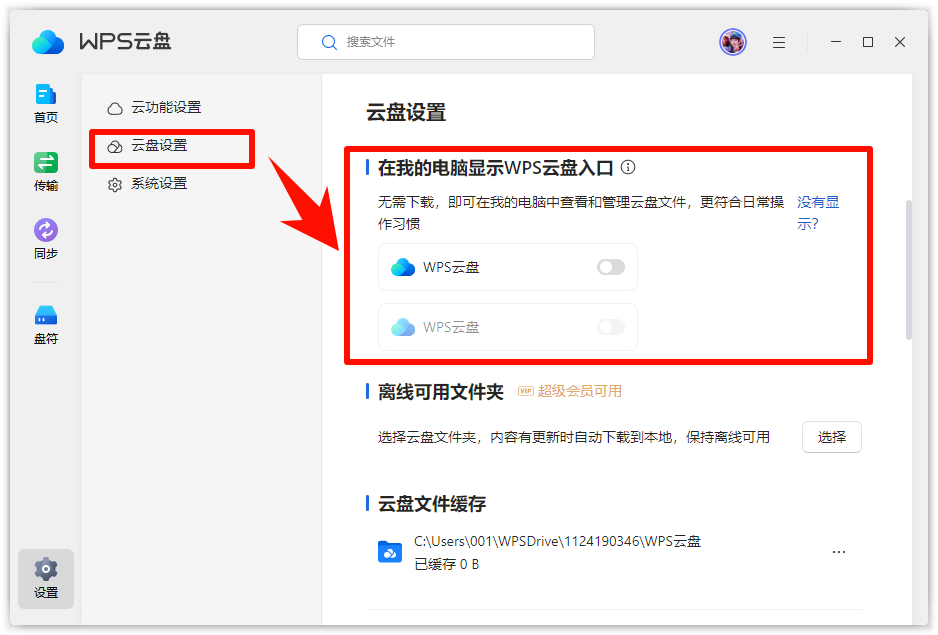The image size is (938, 635).
Task: Enable the second WPS云盘 toggle
Action: pos(610,327)
